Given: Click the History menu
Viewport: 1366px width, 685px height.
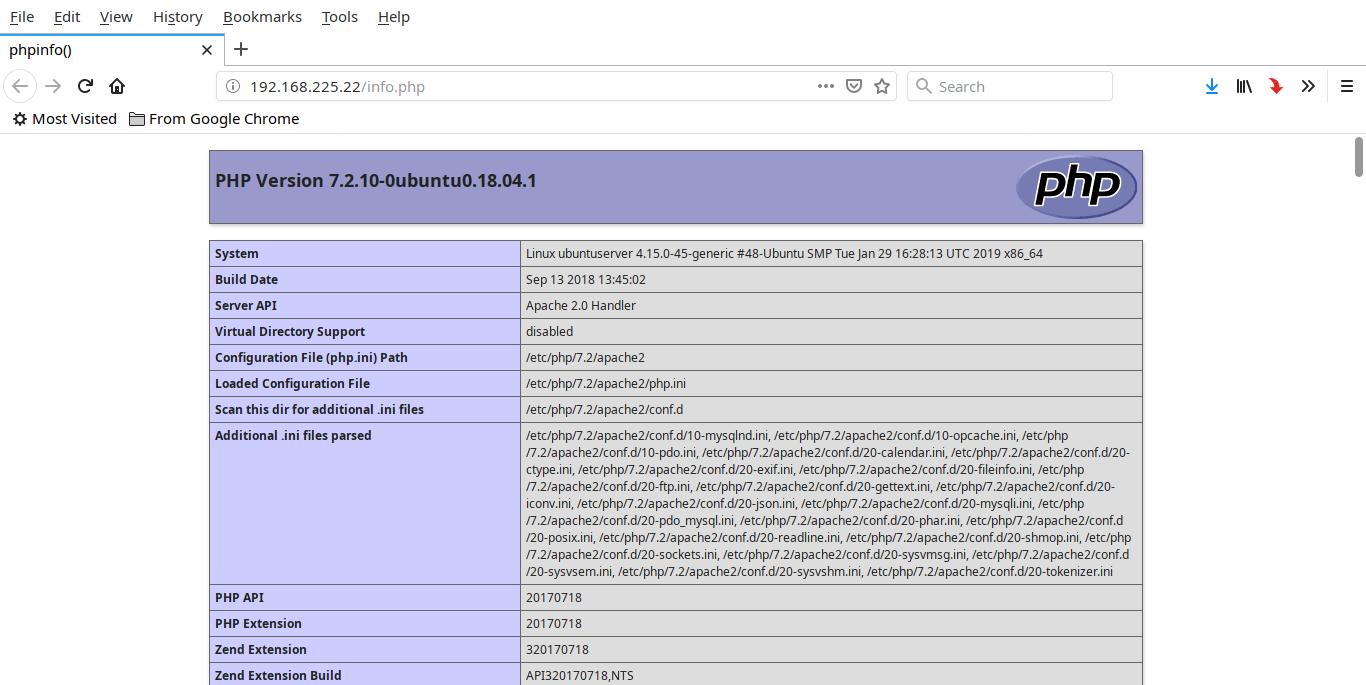Looking at the screenshot, I should pyautogui.click(x=177, y=17).
